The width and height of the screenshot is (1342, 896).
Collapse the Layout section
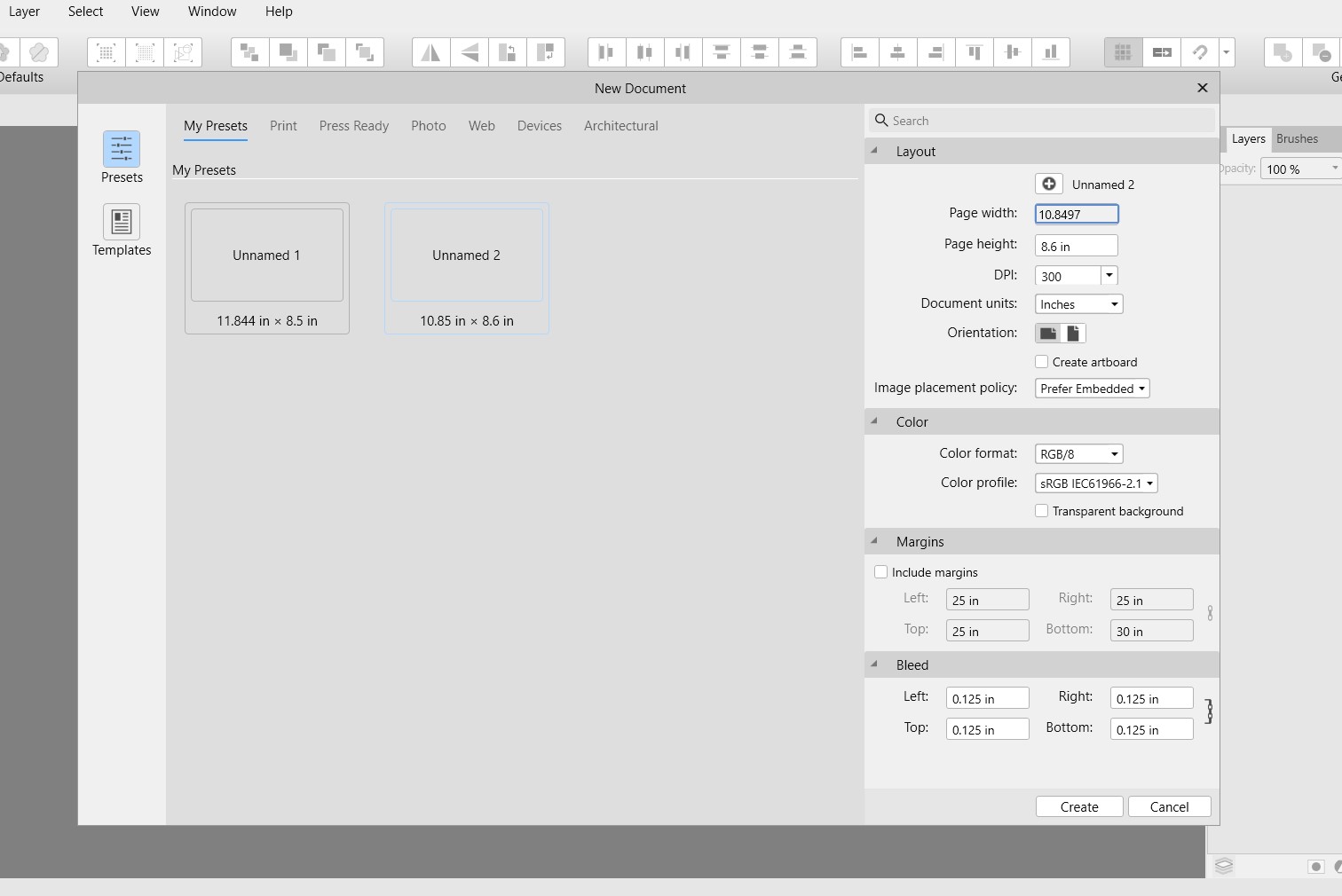875,151
